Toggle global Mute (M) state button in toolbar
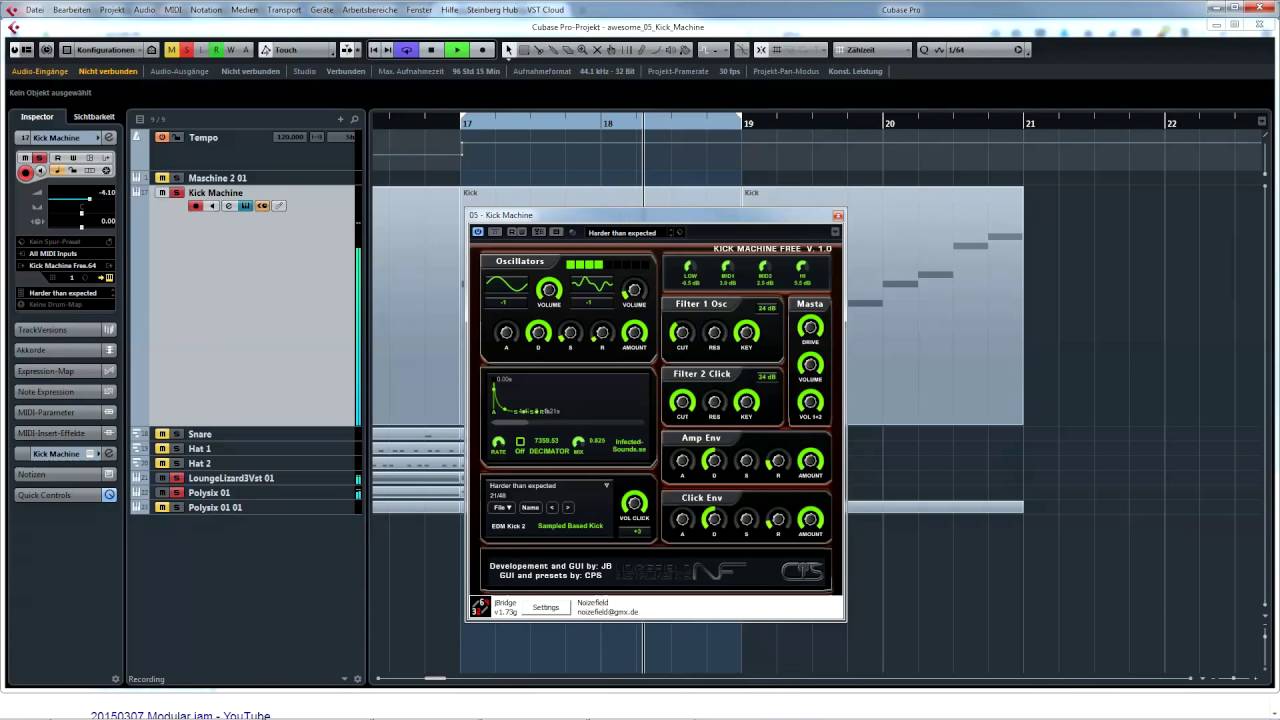This screenshot has height=720, width=1280. coord(172,50)
